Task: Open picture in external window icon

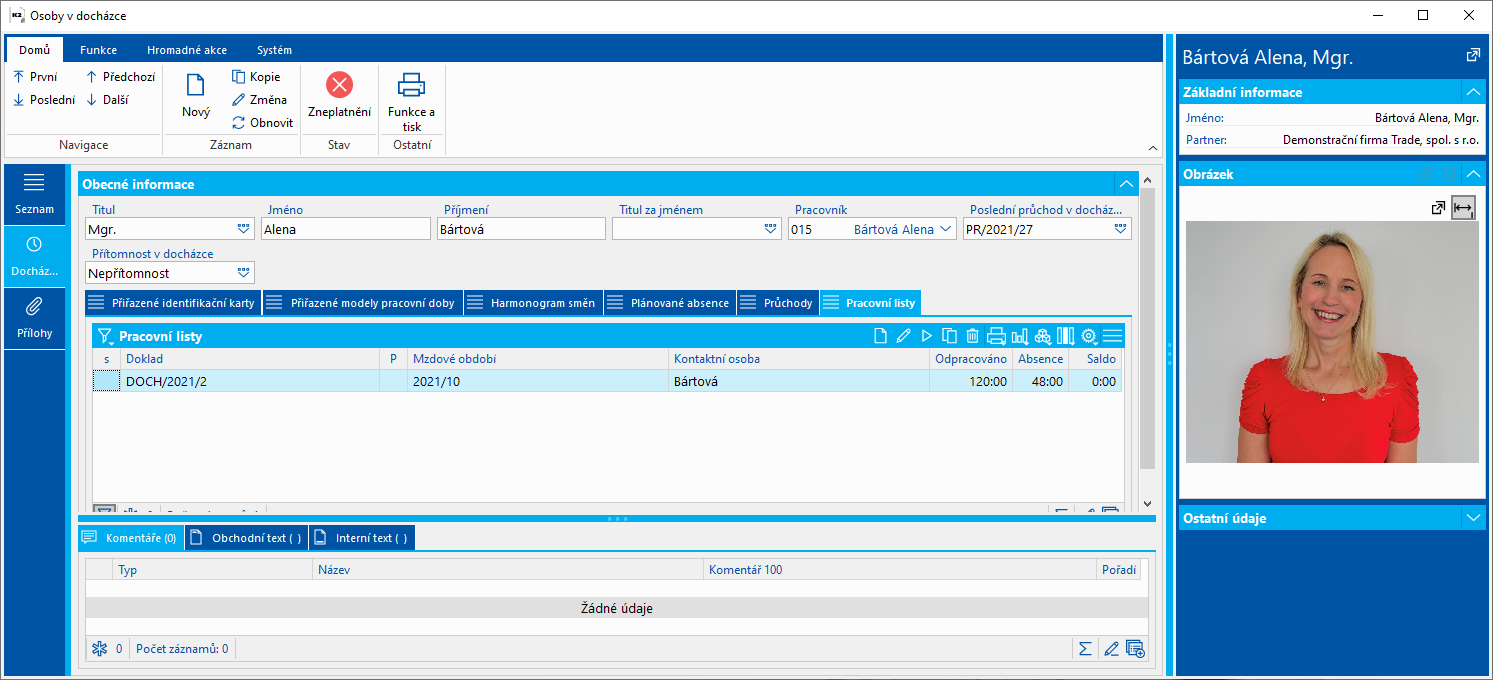Action: click(x=1438, y=208)
